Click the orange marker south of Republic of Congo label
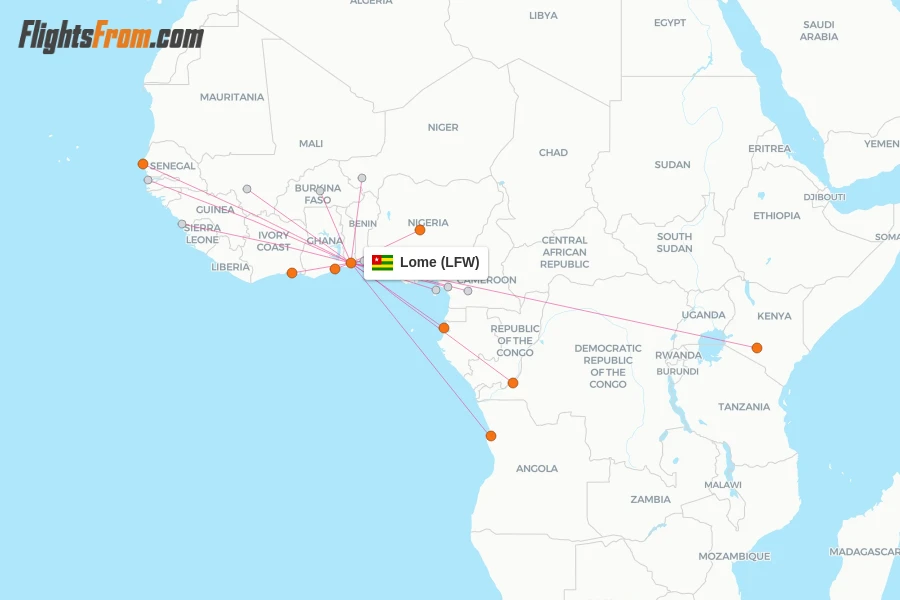 tap(513, 383)
